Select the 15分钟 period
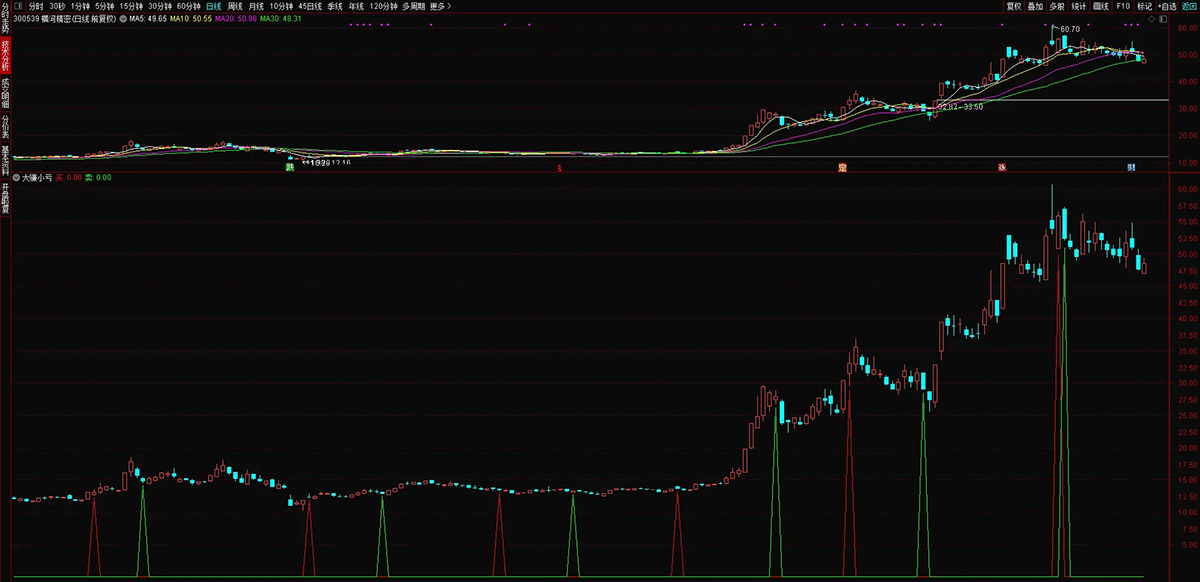The image size is (1200, 582). [x=132, y=6]
